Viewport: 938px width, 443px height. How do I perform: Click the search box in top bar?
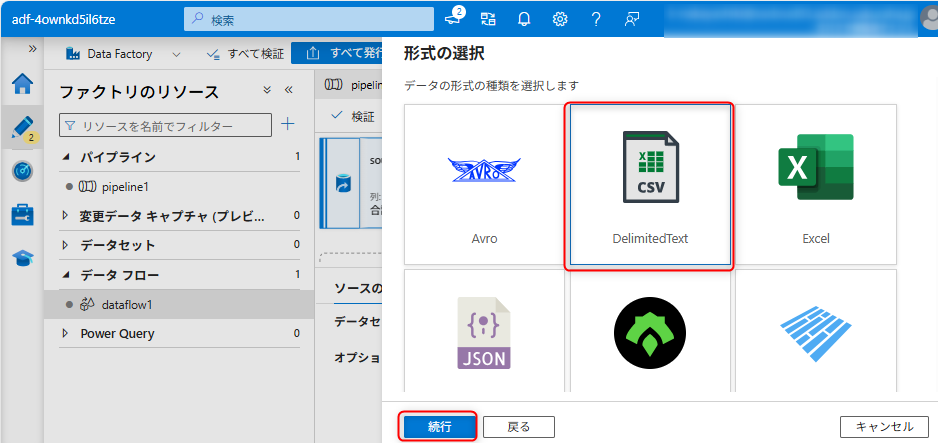(309, 19)
